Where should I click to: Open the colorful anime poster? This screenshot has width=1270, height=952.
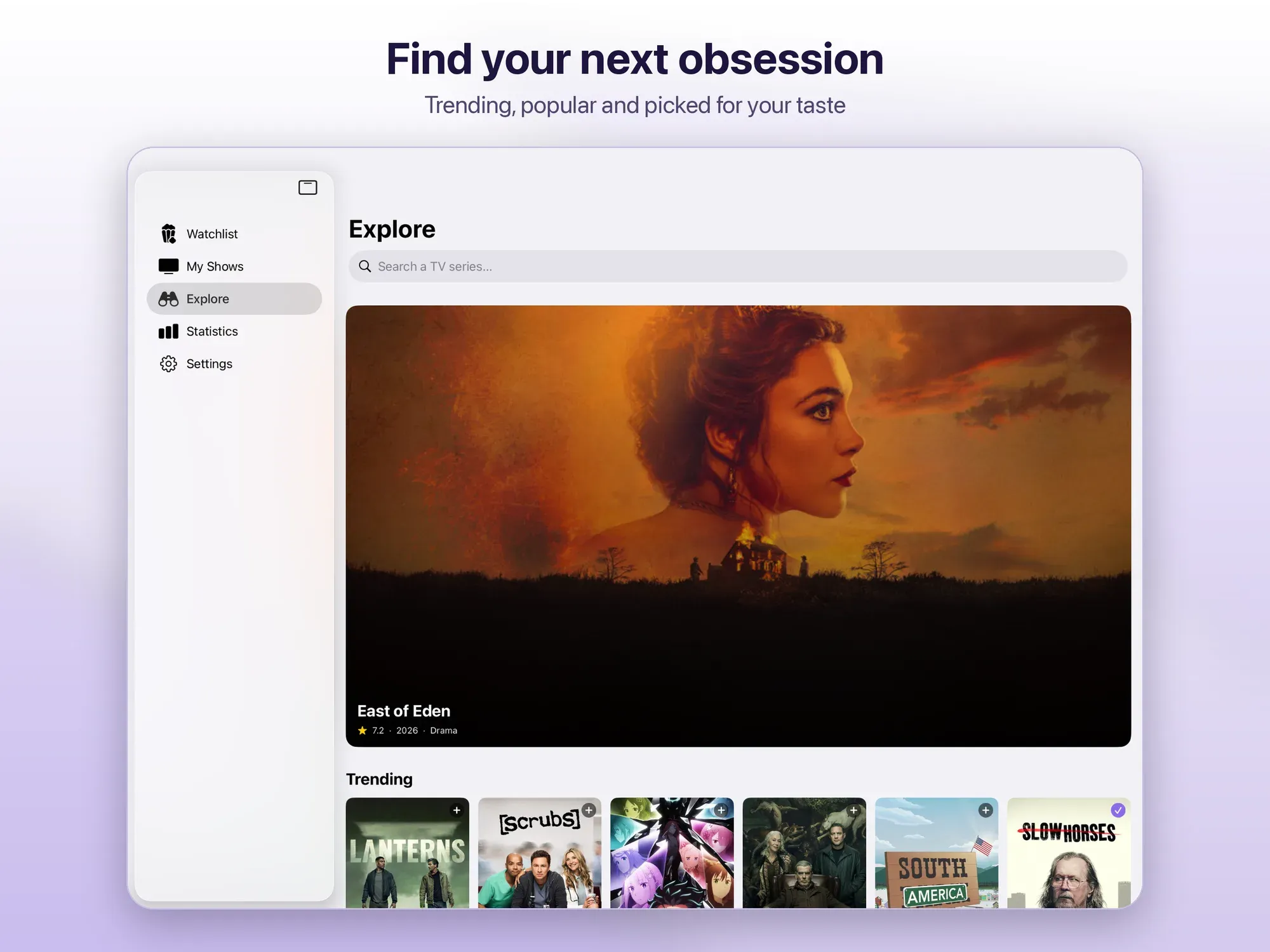click(x=672, y=853)
